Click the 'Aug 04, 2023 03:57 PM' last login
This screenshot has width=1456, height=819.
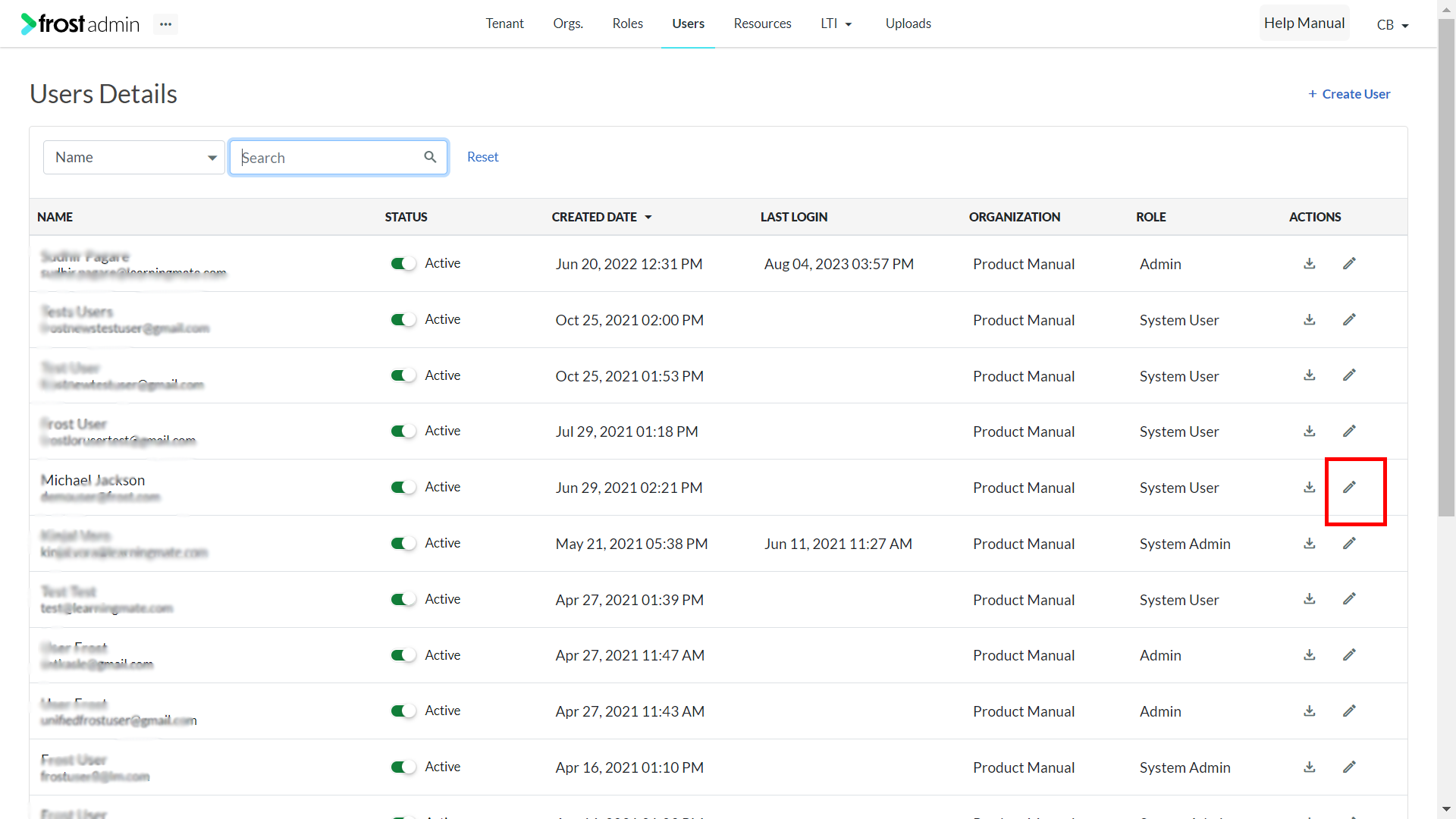pyautogui.click(x=839, y=264)
